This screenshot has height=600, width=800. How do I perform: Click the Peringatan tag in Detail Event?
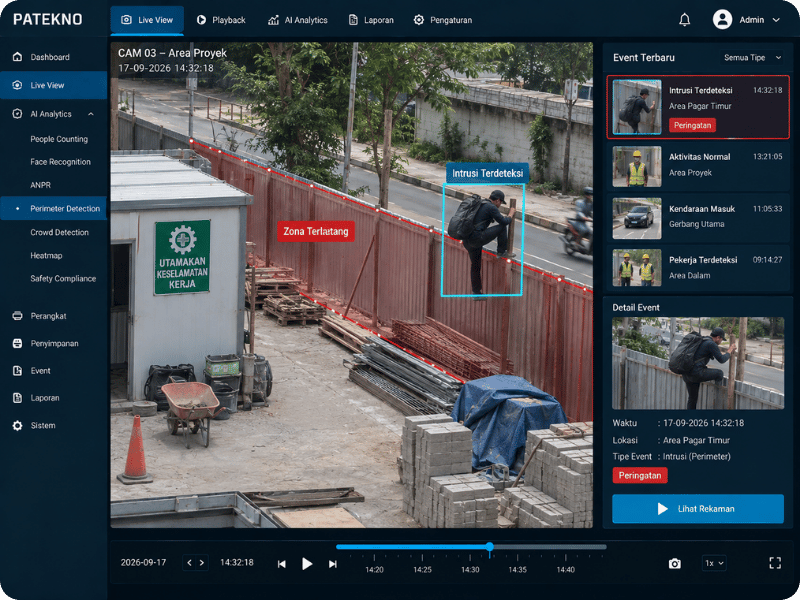point(640,476)
